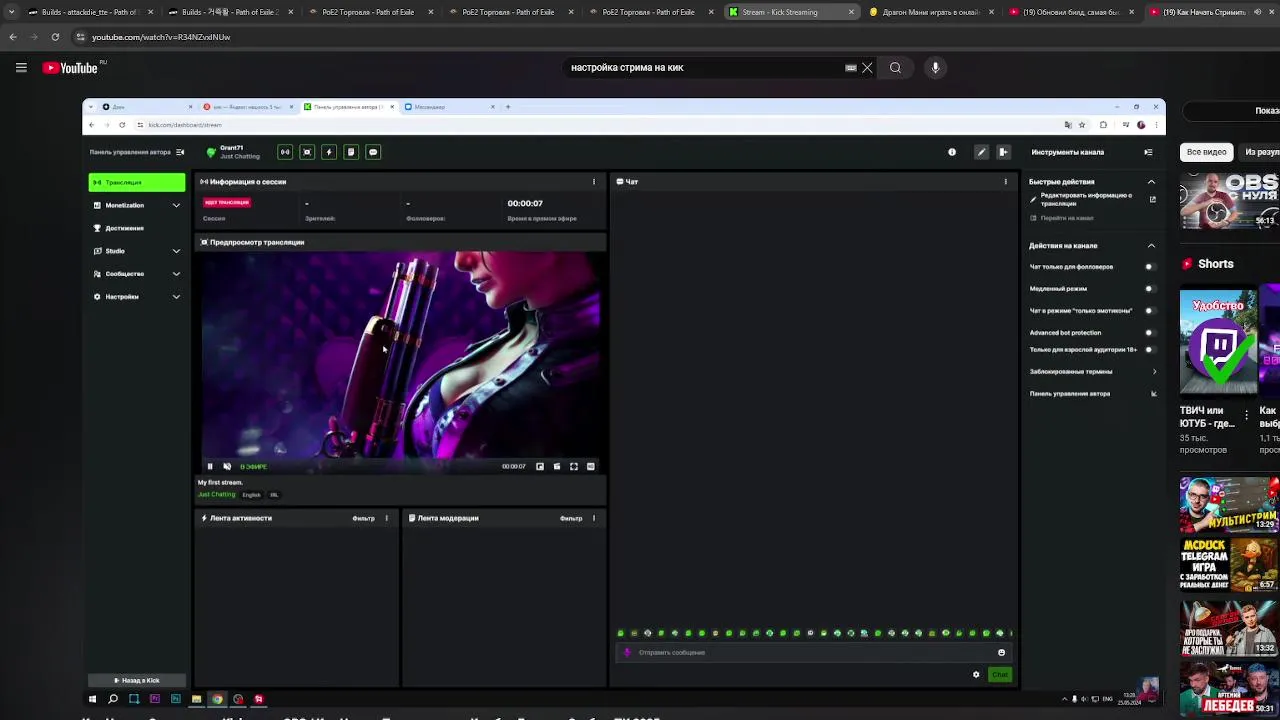The width and height of the screenshot is (1280, 720).
Task: Click the pencil edit layout icon
Action: coord(981,152)
